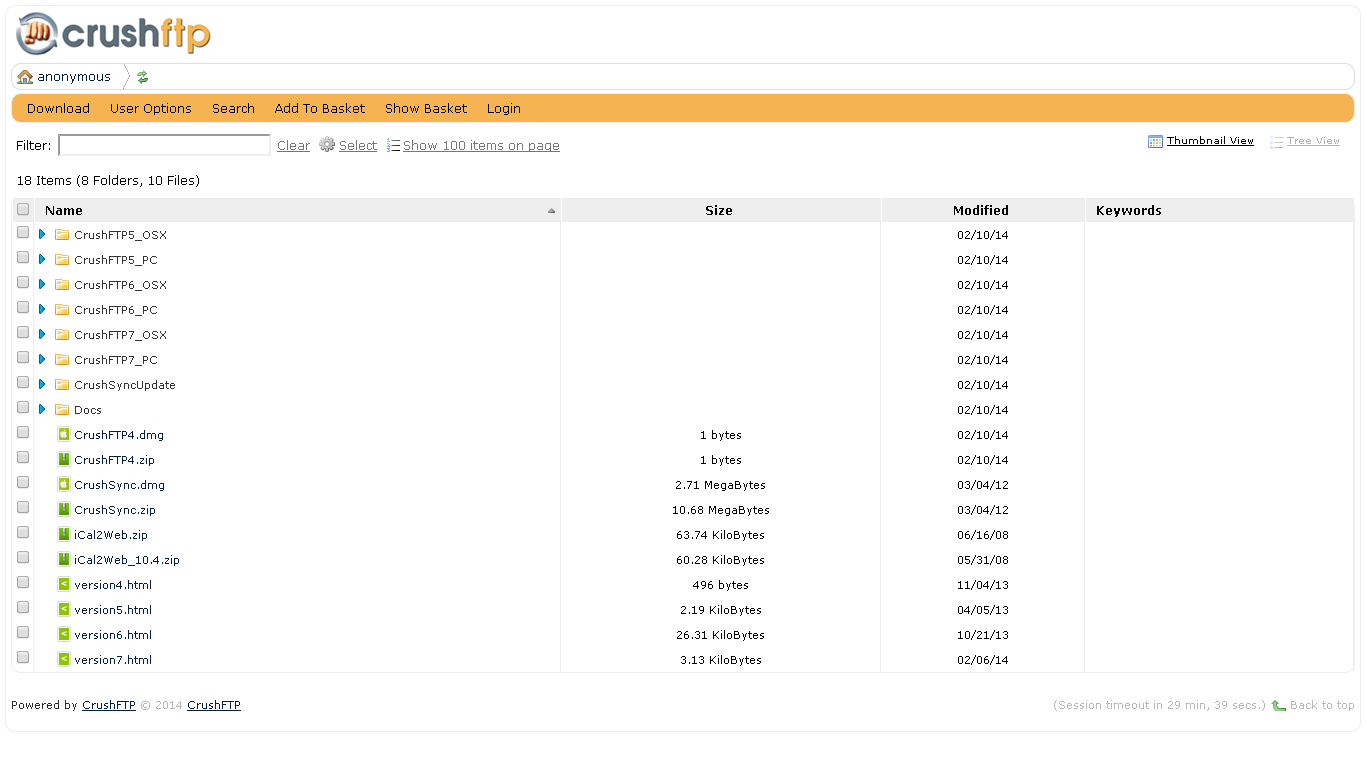Expand the CrushFTP5_PC folder arrow

tap(42, 259)
